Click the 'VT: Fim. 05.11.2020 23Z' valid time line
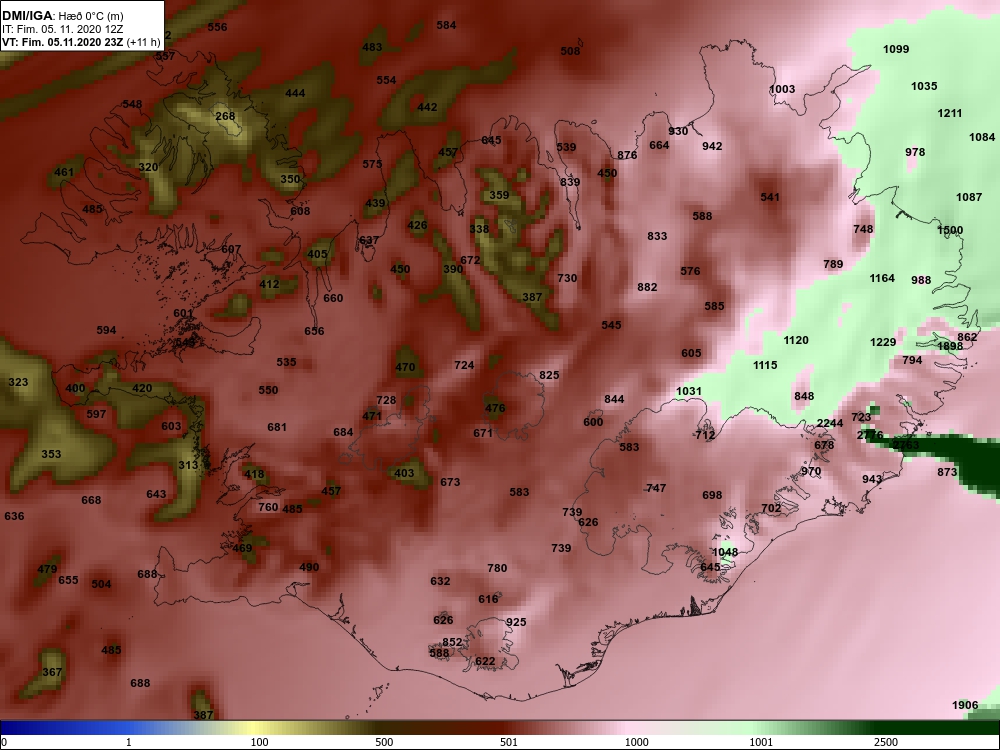This screenshot has width=1000, height=750. tap(62, 42)
